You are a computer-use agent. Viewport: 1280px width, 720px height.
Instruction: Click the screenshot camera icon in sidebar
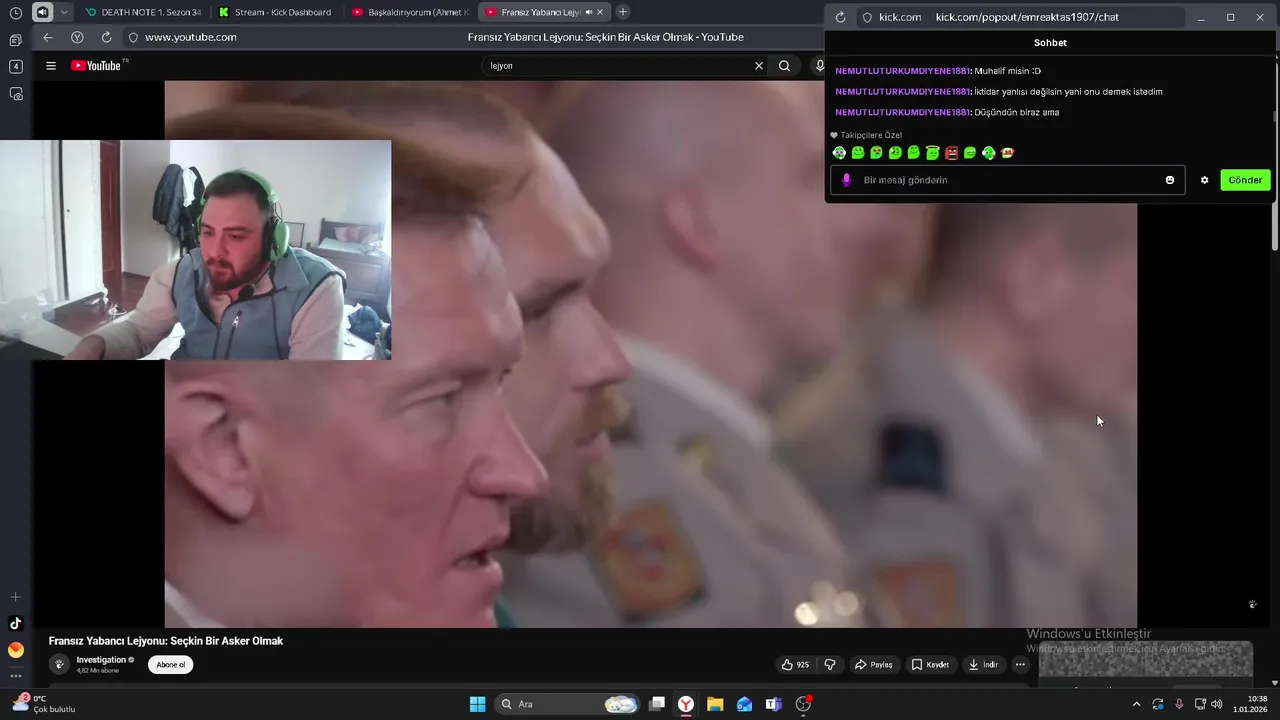(15, 94)
